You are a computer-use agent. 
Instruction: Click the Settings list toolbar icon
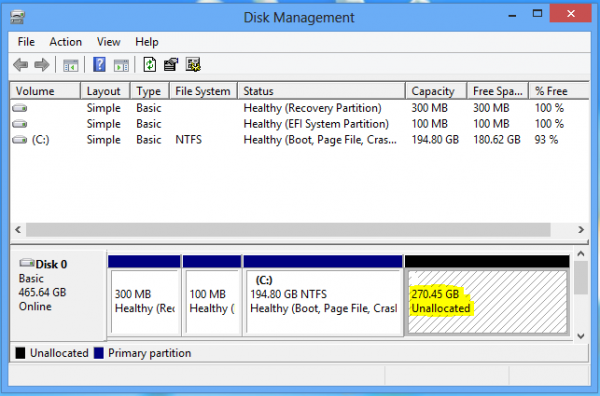(193, 64)
